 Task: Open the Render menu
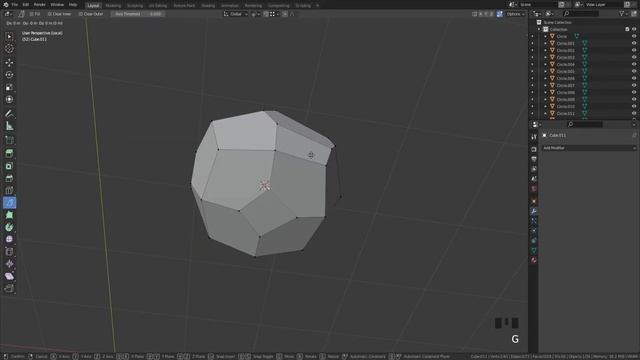pyautogui.click(x=40, y=4)
